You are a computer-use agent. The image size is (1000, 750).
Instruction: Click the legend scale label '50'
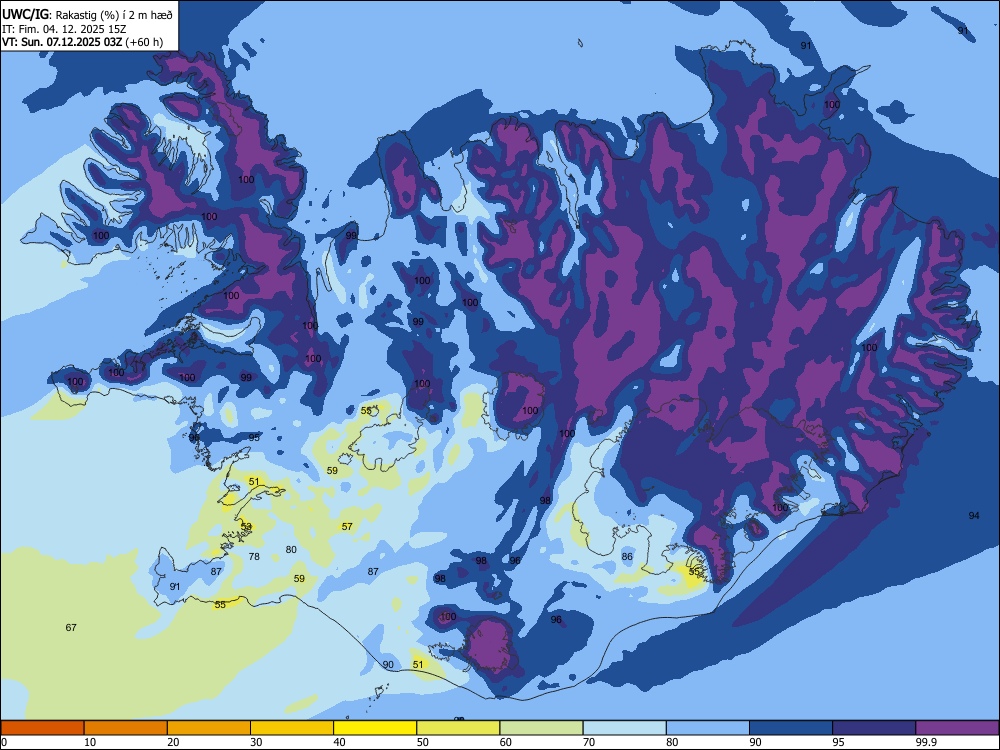[422, 742]
